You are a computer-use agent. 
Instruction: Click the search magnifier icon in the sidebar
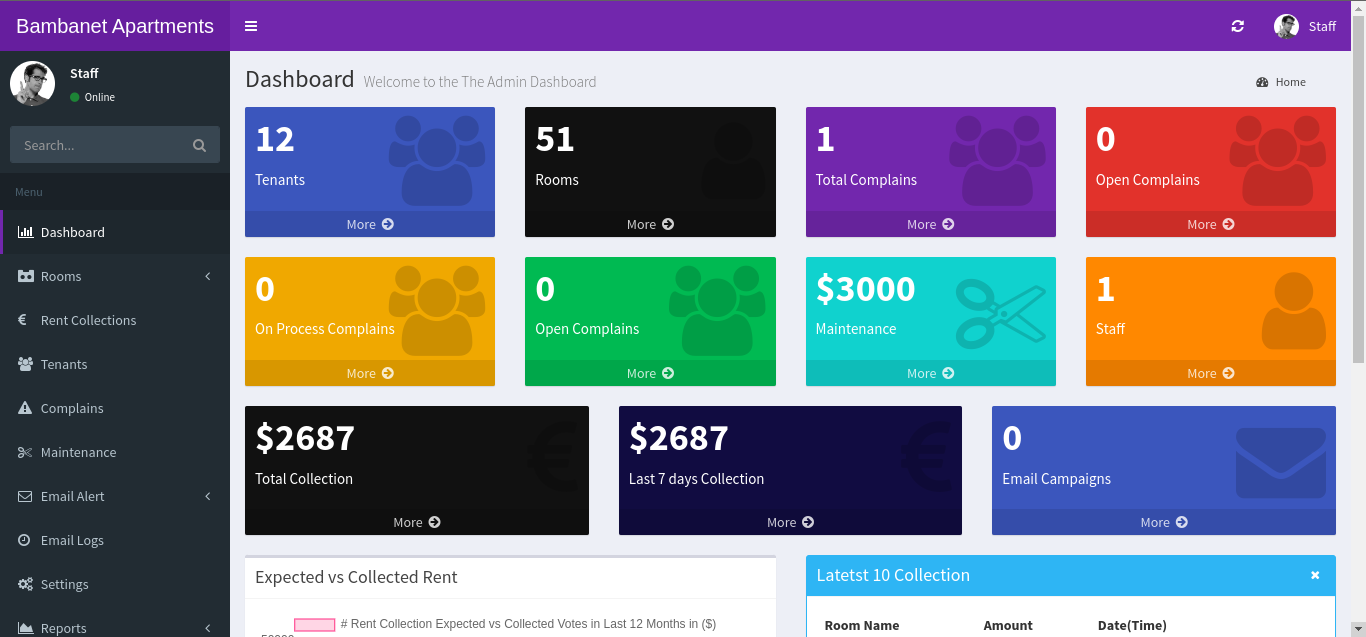[x=199, y=145]
